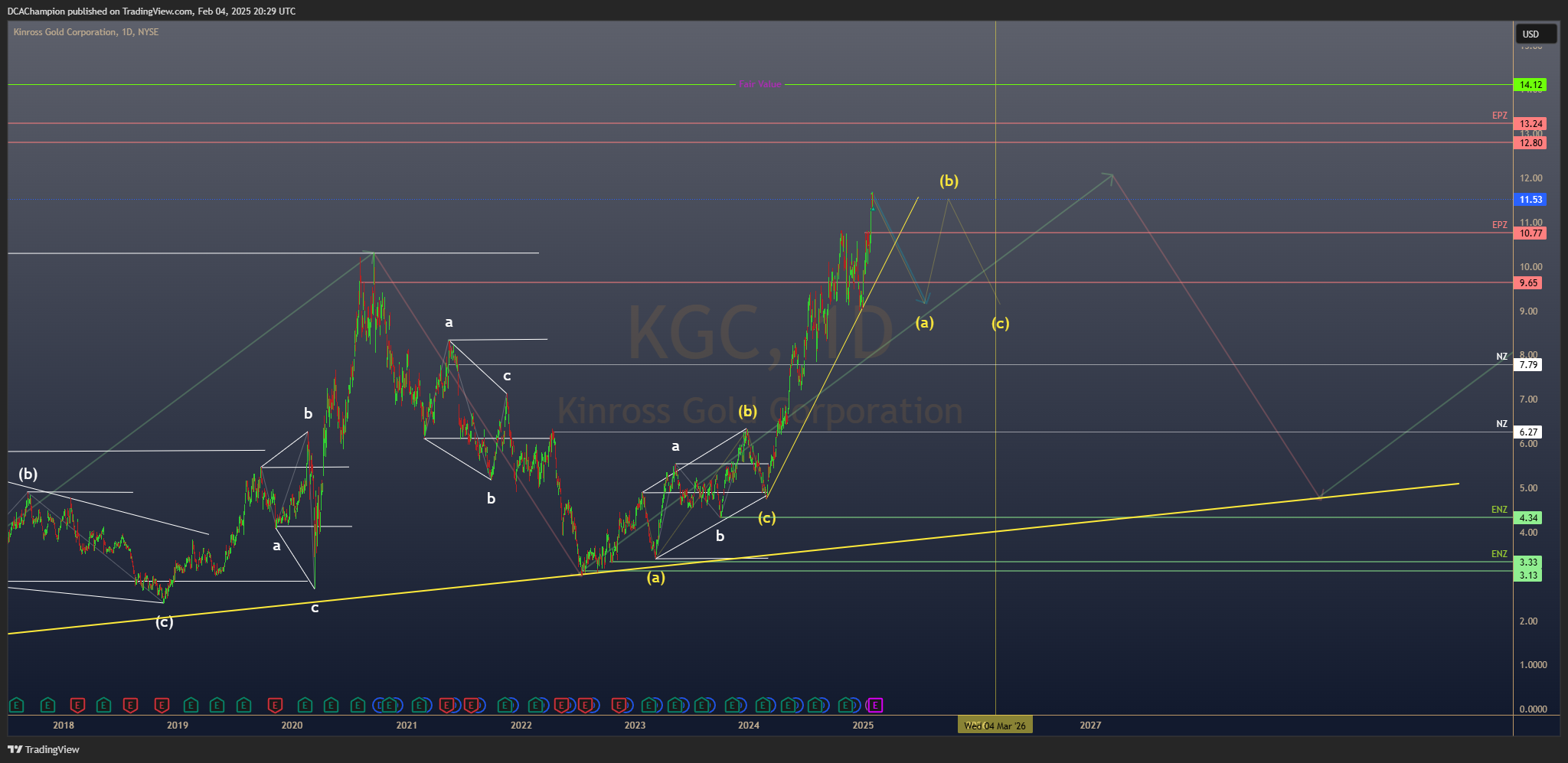Click the red earnings marker just before 2020
1568x763 pixels.
click(275, 705)
